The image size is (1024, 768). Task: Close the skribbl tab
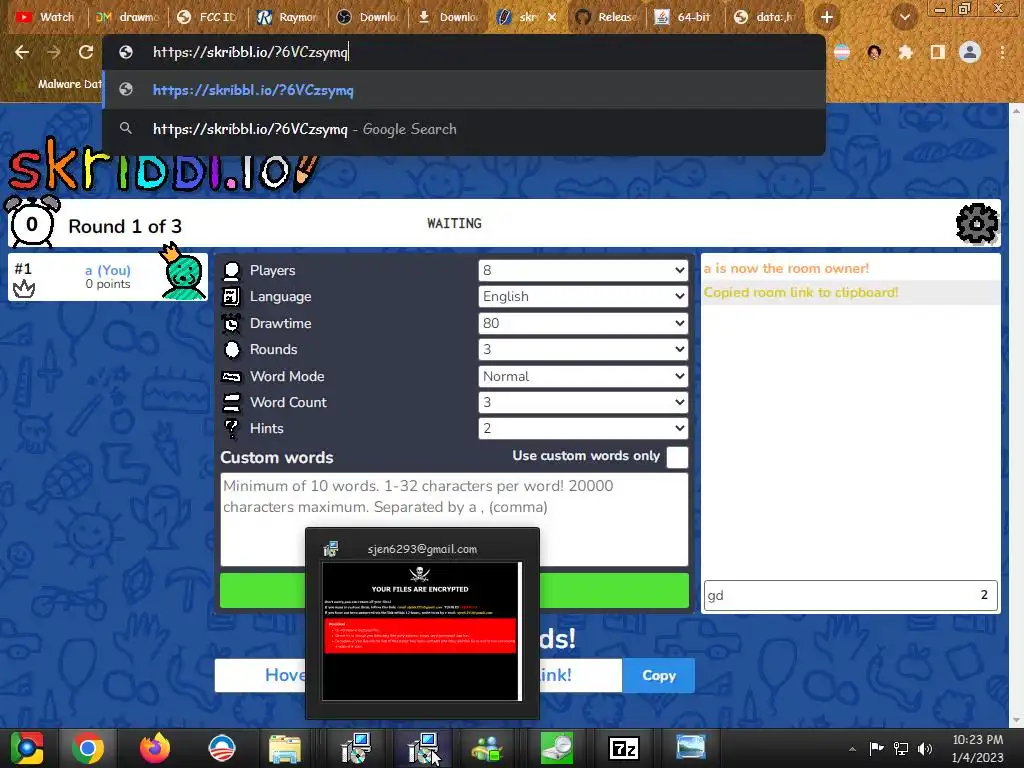pos(552,17)
